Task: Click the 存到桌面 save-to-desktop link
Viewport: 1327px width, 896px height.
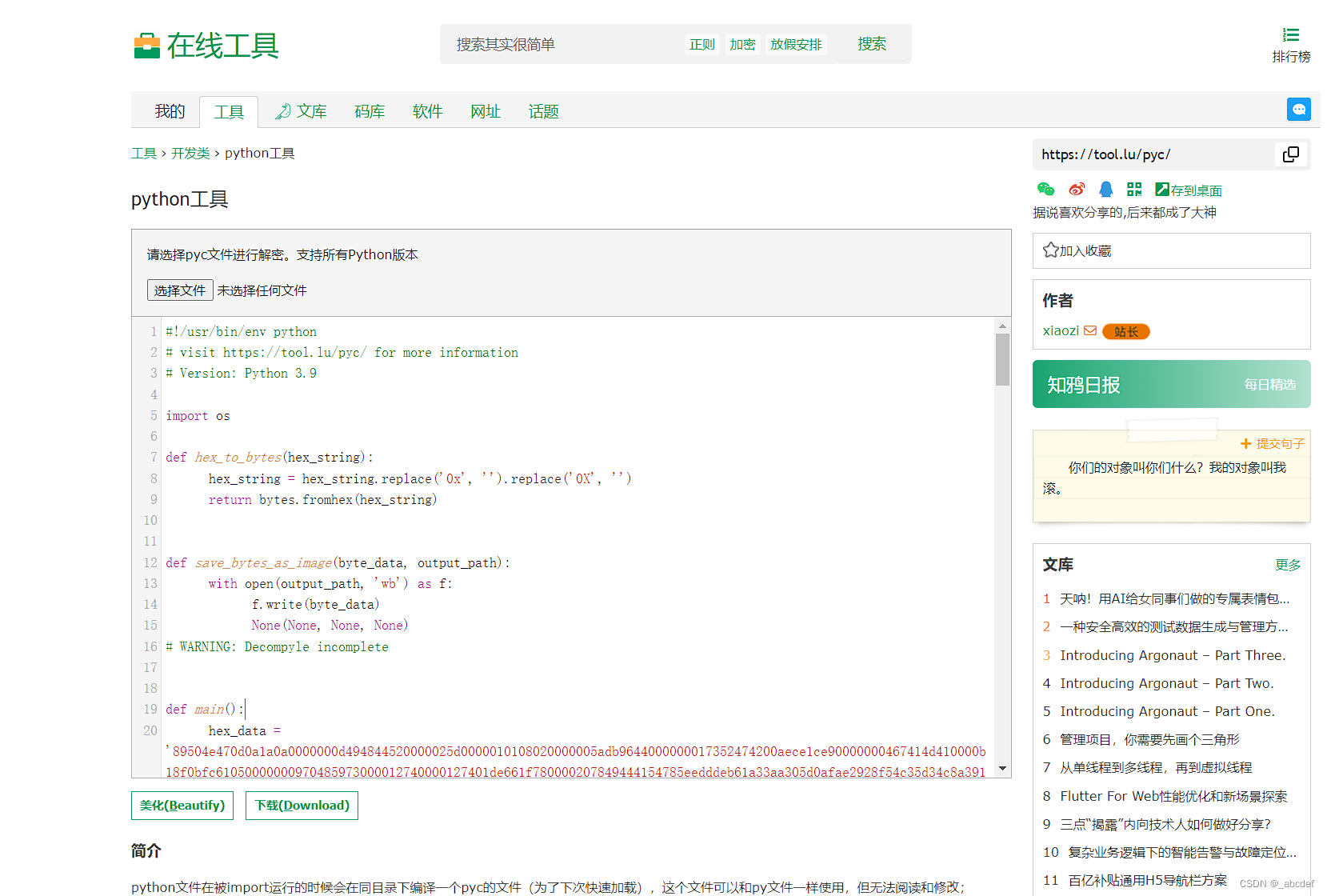Action: pyautogui.click(x=1189, y=190)
